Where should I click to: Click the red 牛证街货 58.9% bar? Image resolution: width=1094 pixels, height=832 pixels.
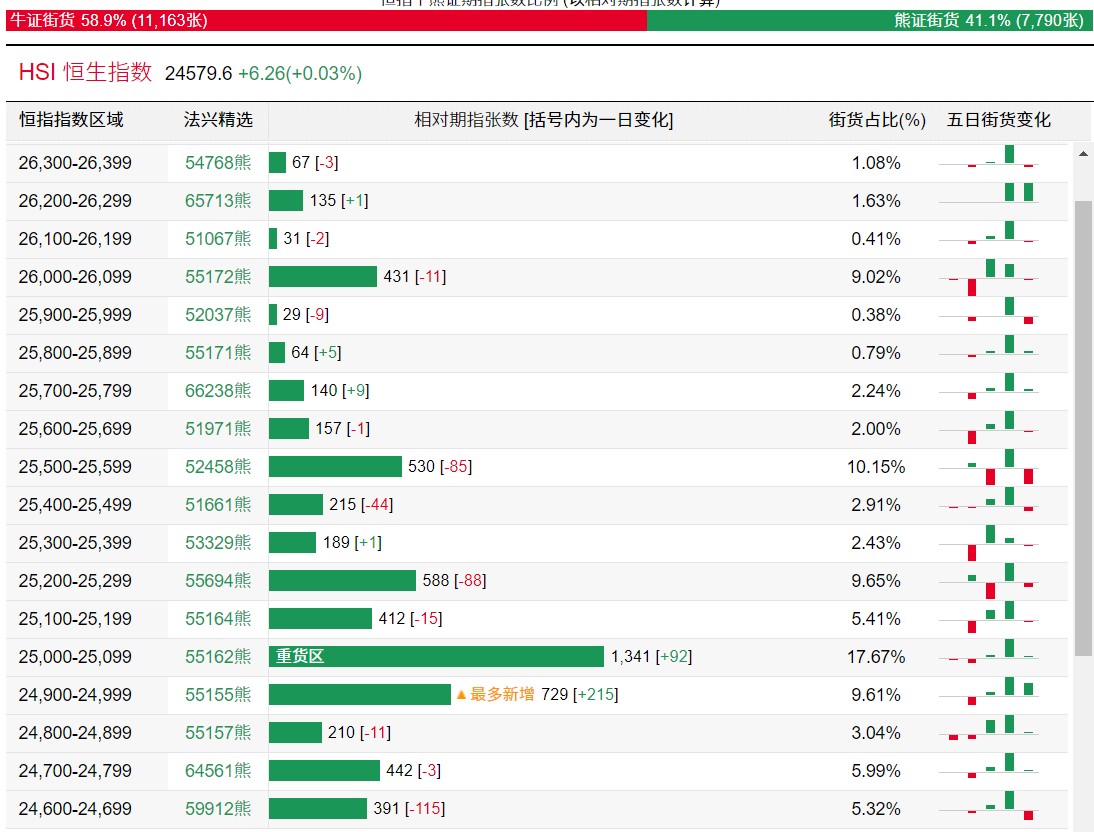coord(327,20)
